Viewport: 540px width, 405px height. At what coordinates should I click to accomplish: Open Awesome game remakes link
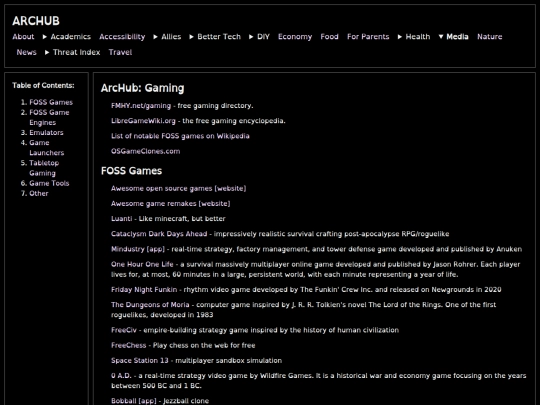(170, 204)
